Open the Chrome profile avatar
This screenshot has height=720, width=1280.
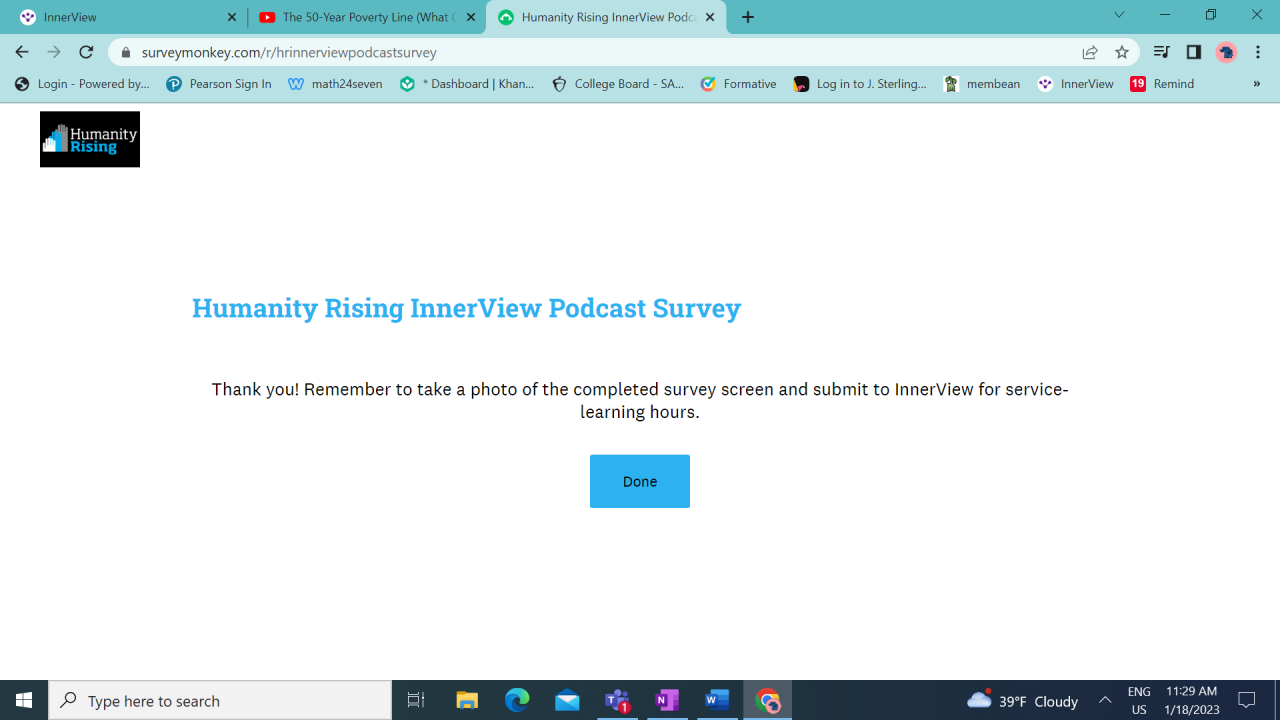tap(1226, 52)
